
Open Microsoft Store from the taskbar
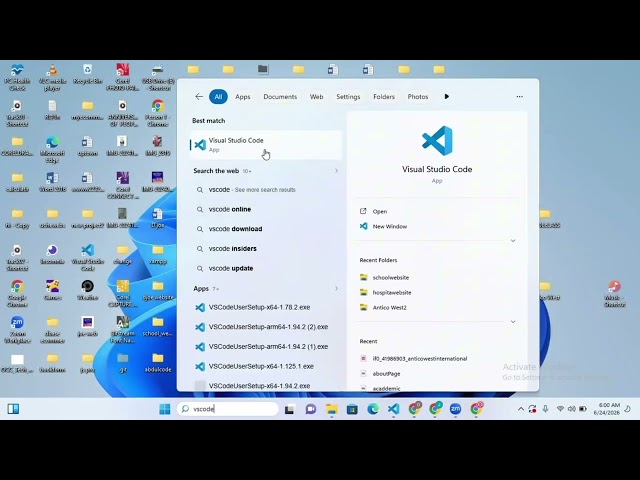352,409
